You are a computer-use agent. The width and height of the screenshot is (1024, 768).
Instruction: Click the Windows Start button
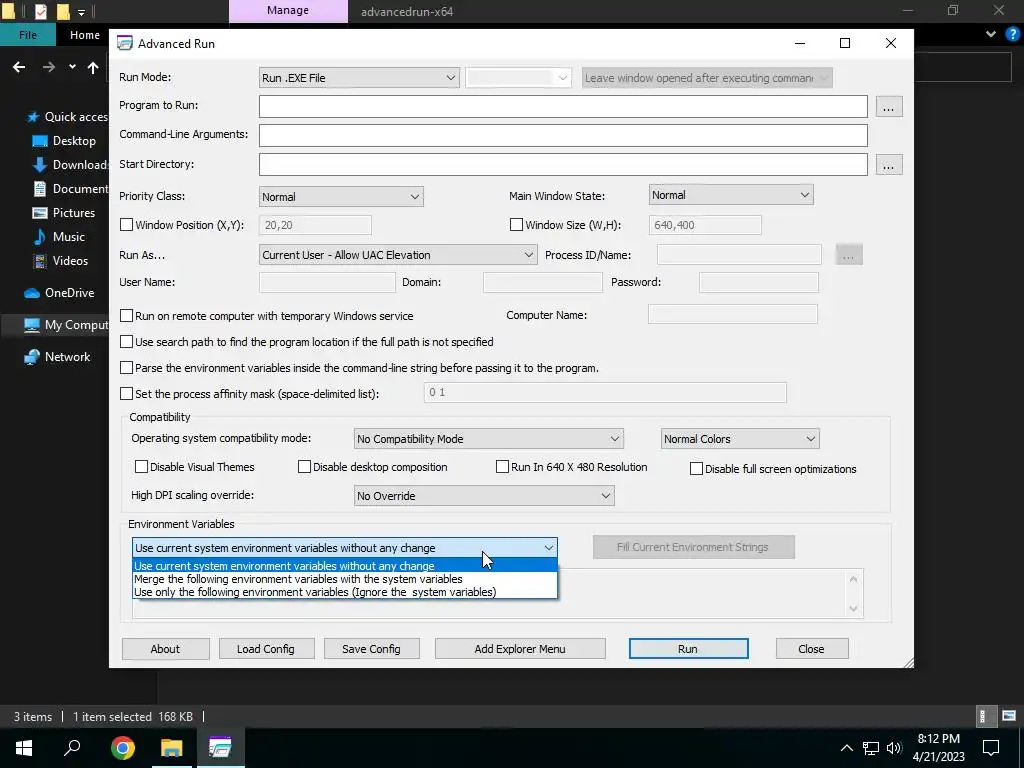24,748
